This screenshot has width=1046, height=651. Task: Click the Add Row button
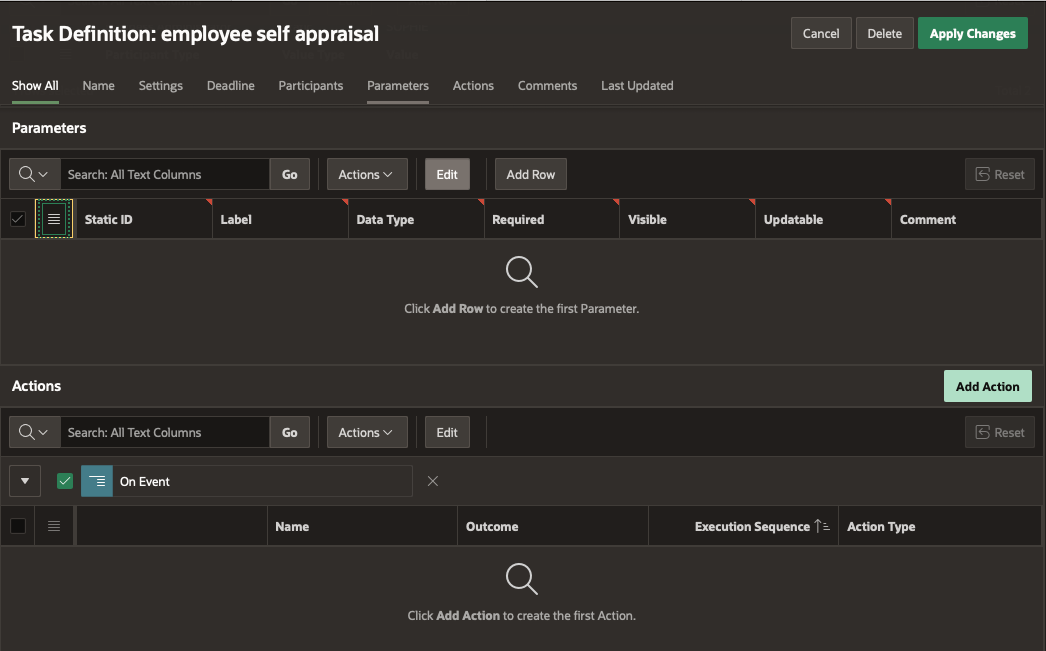pos(530,174)
